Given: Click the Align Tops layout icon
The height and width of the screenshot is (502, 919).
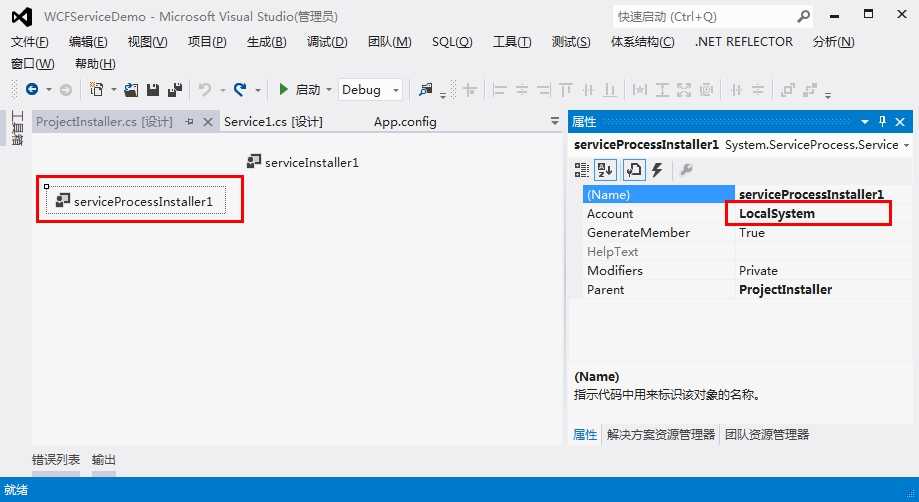Looking at the screenshot, I should (x=566, y=90).
